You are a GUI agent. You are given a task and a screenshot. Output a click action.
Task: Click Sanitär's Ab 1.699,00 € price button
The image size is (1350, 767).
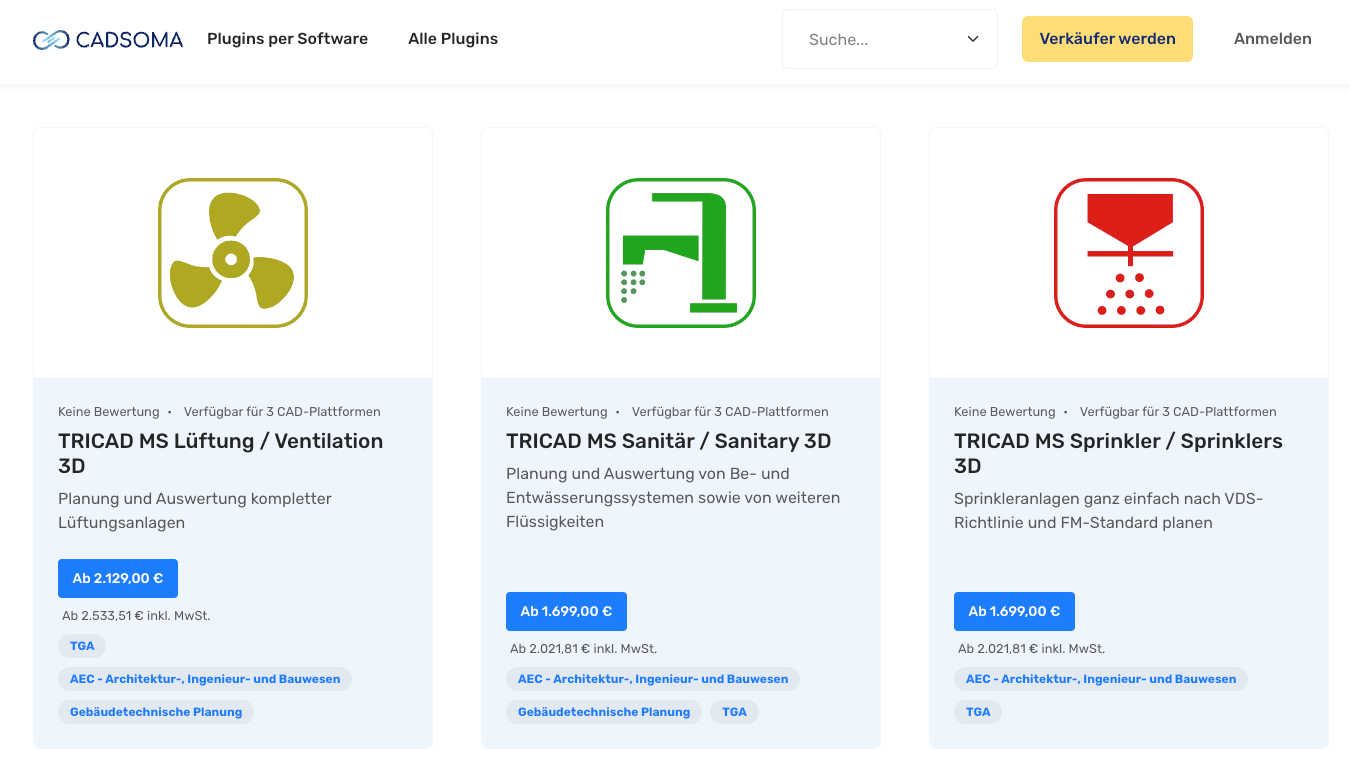pos(566,611)
